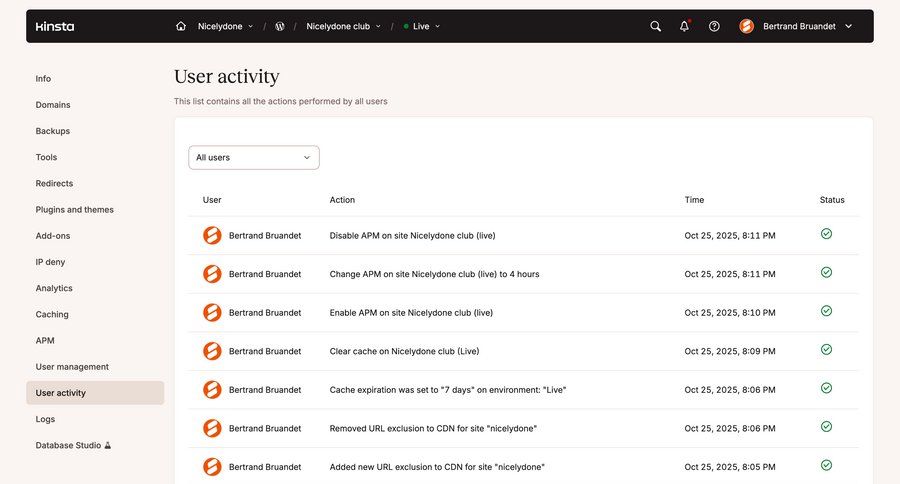Click user avatar in the Enable APM row
The height and width of the screenshot is (484, 900).
pos(212,312)
